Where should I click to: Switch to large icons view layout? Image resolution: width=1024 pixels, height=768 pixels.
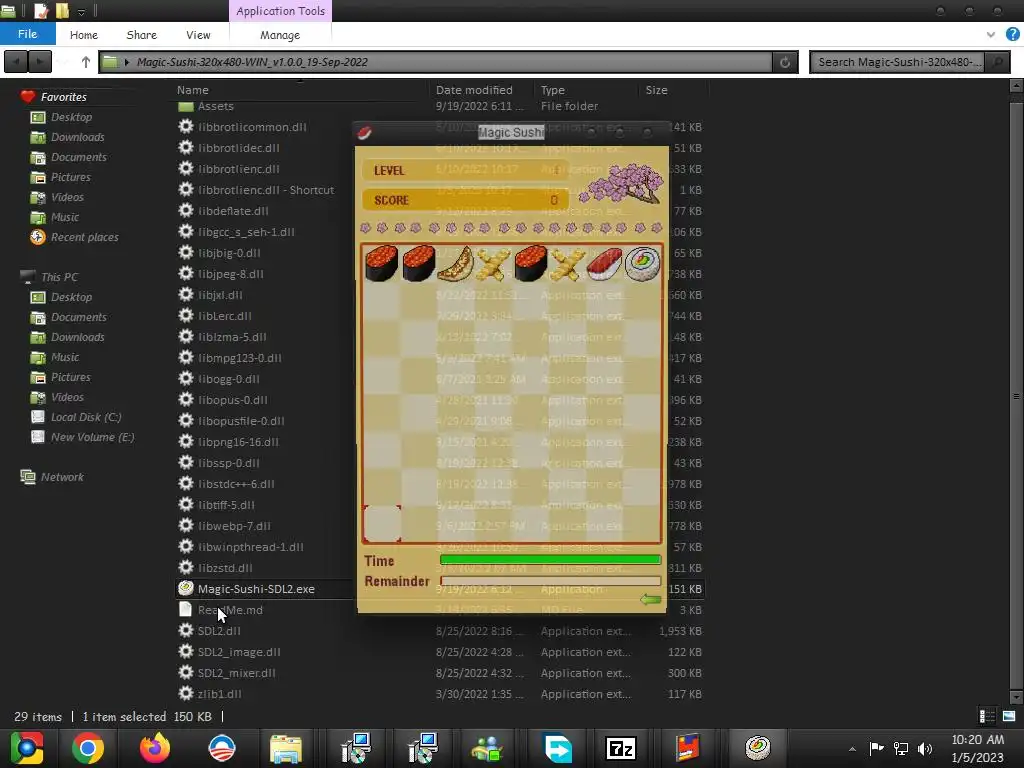point(1009,716)
